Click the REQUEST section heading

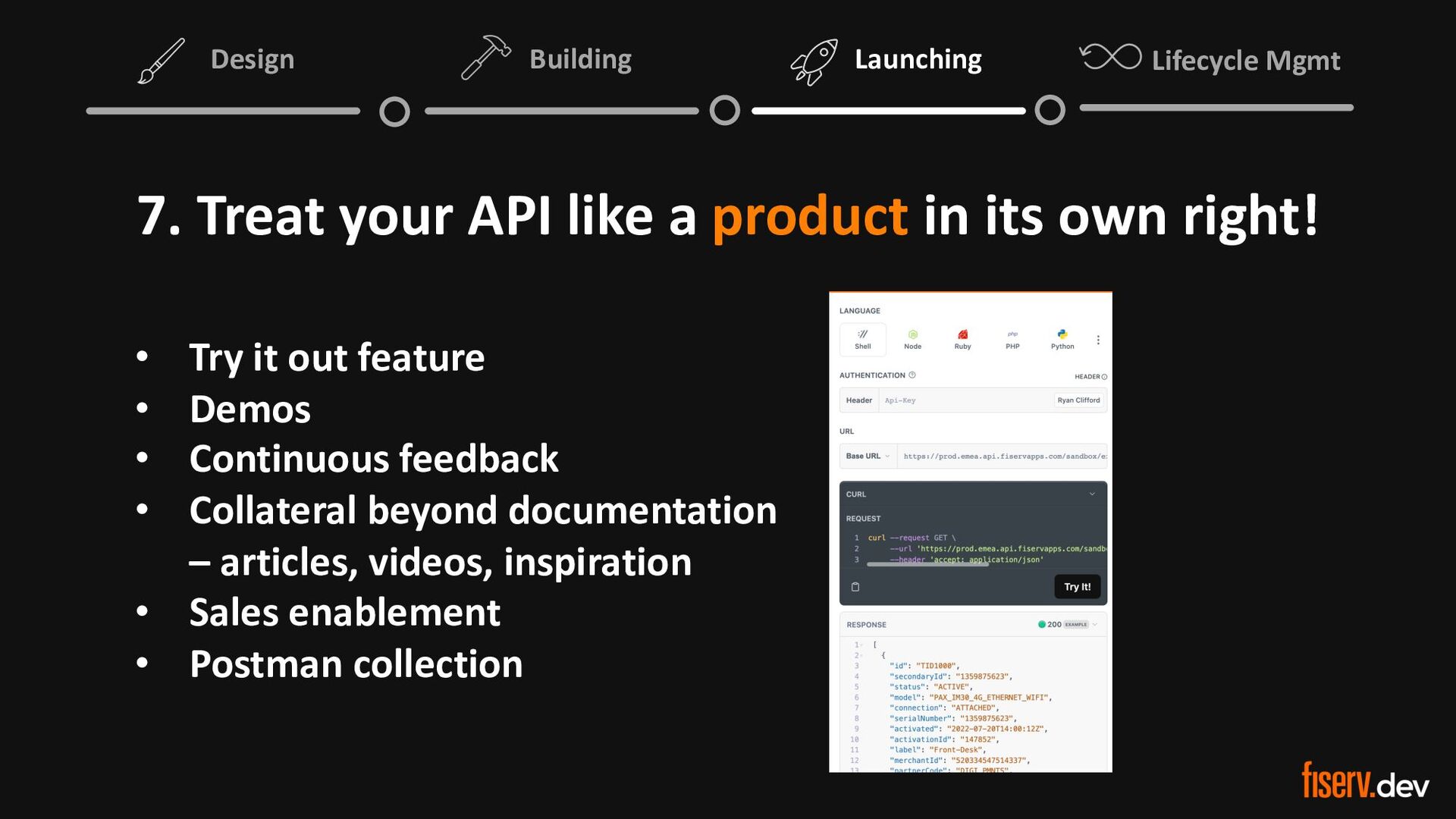click(863, 519)
